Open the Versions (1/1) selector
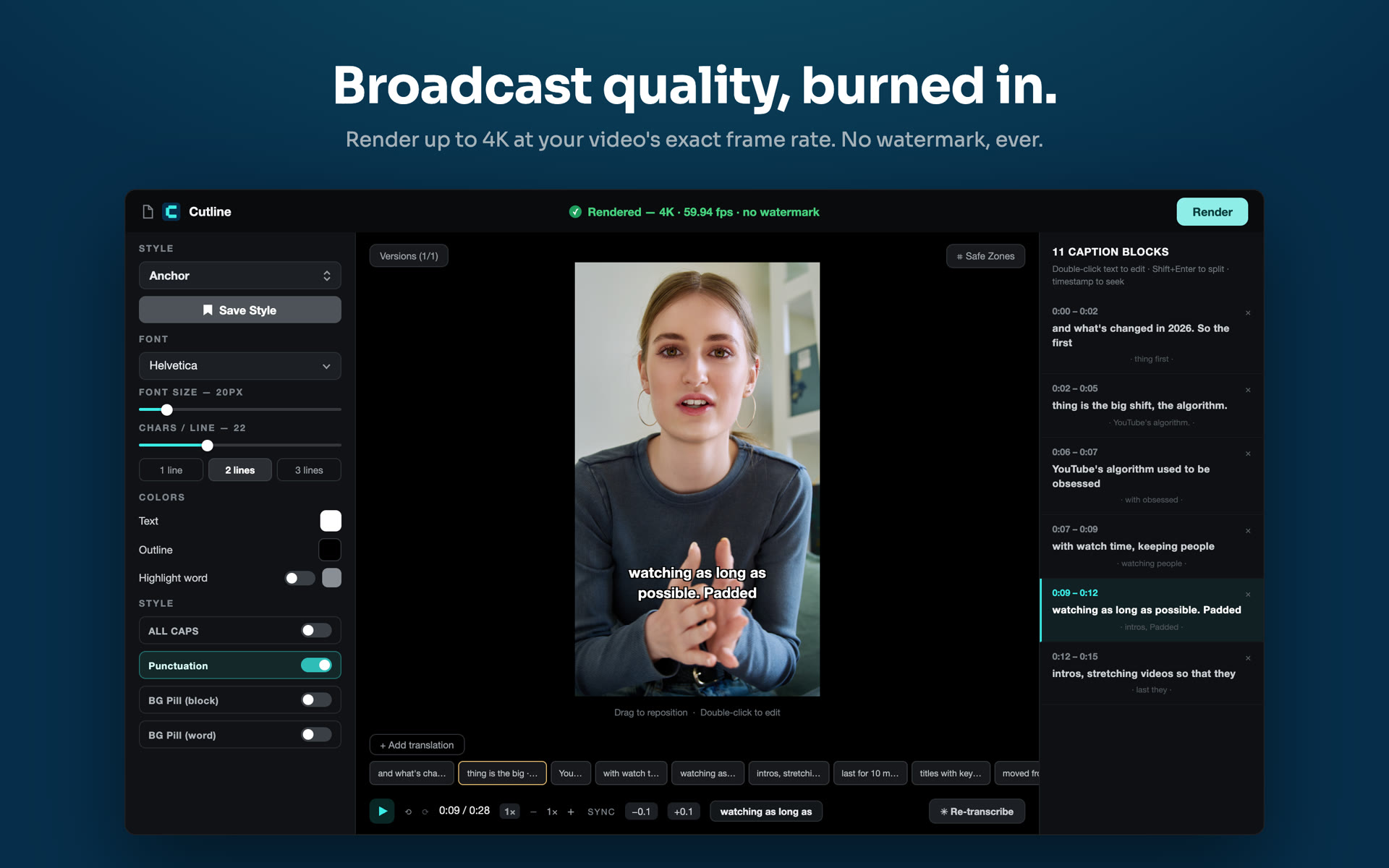 (409, 256)
